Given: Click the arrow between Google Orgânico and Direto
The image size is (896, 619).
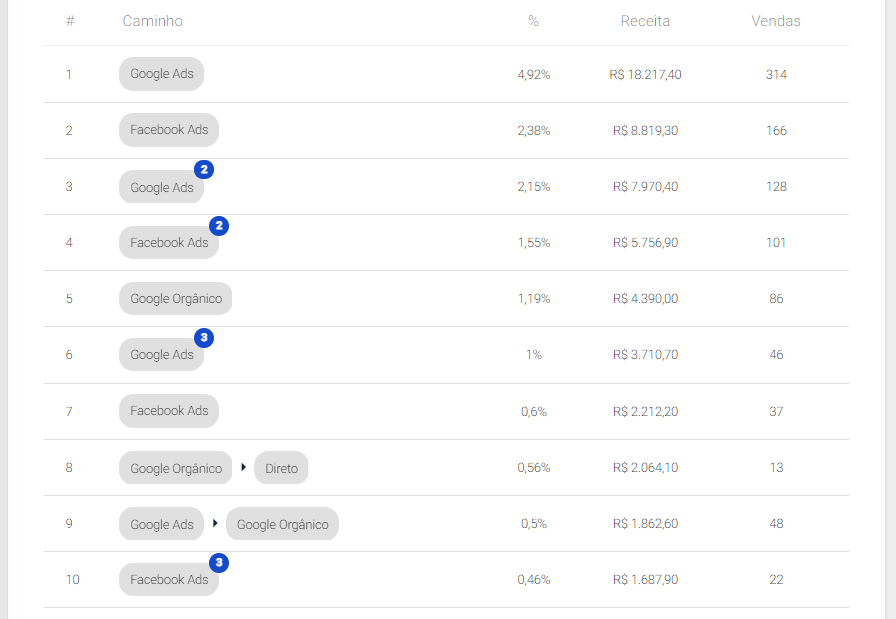Looking at the screenshot, I should [x=242, y=467].
